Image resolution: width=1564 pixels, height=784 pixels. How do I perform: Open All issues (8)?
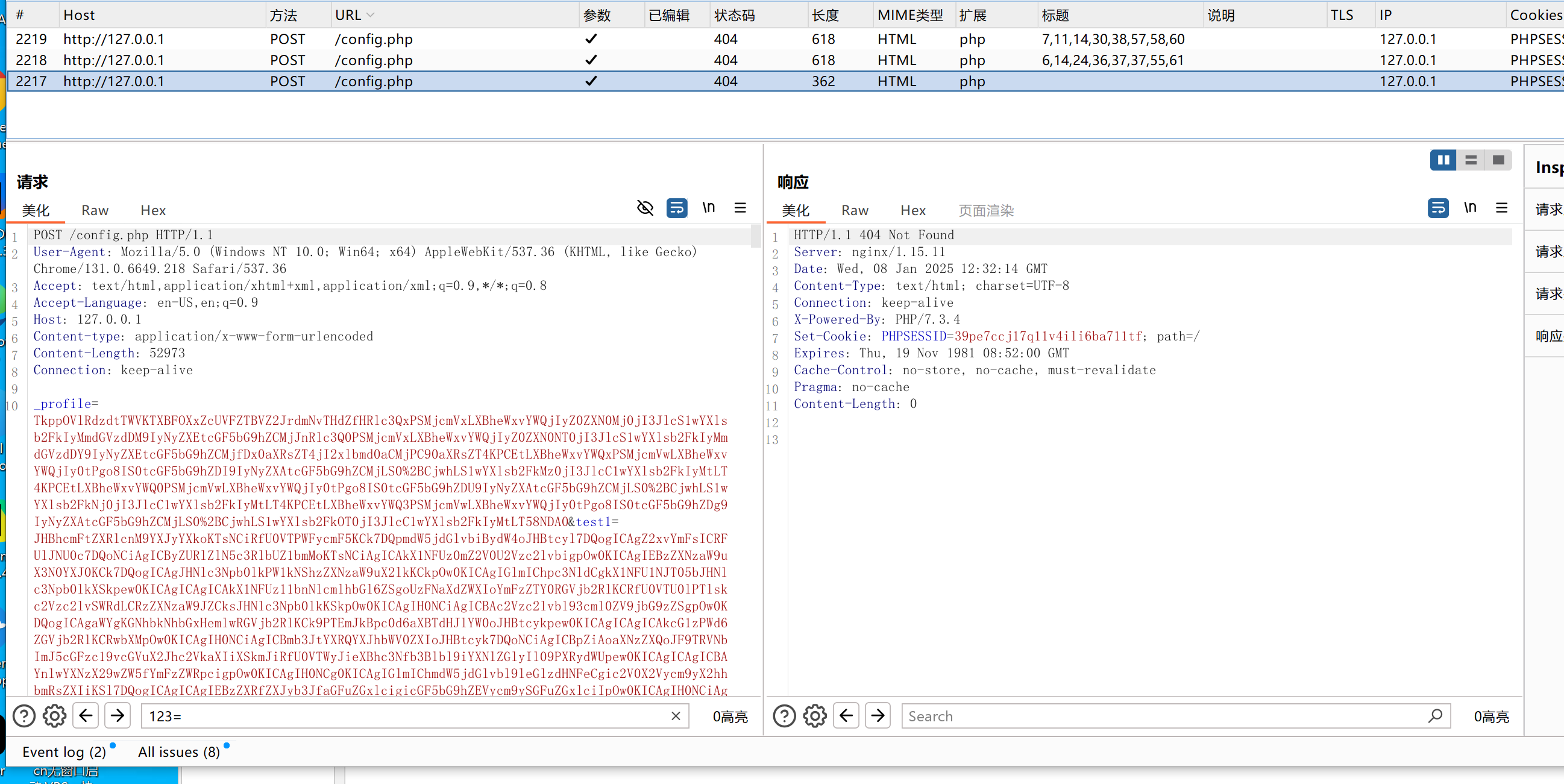click(x=178, y=752)
